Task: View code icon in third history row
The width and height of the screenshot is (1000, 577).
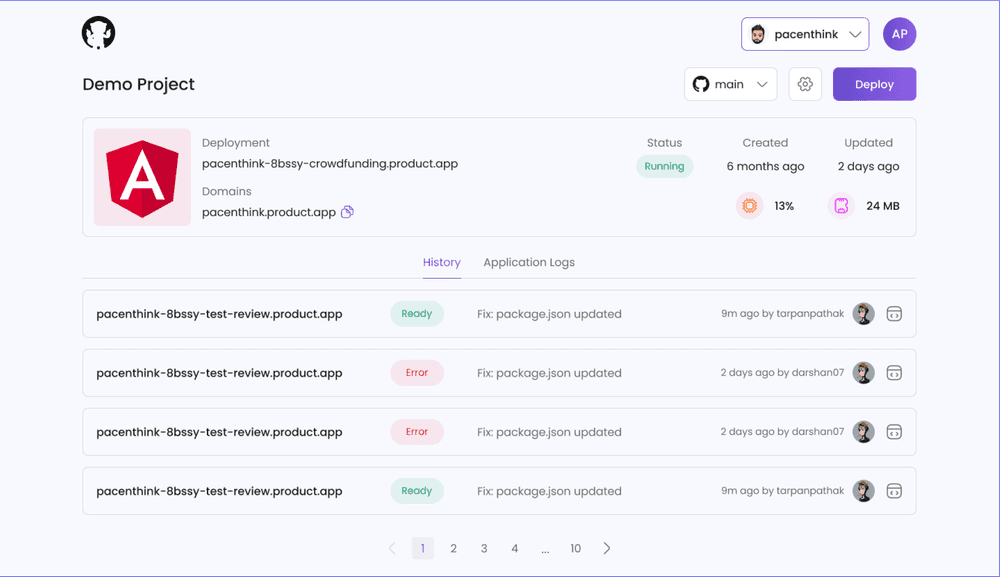Action: pyautogui.click(x=894, y=432)
